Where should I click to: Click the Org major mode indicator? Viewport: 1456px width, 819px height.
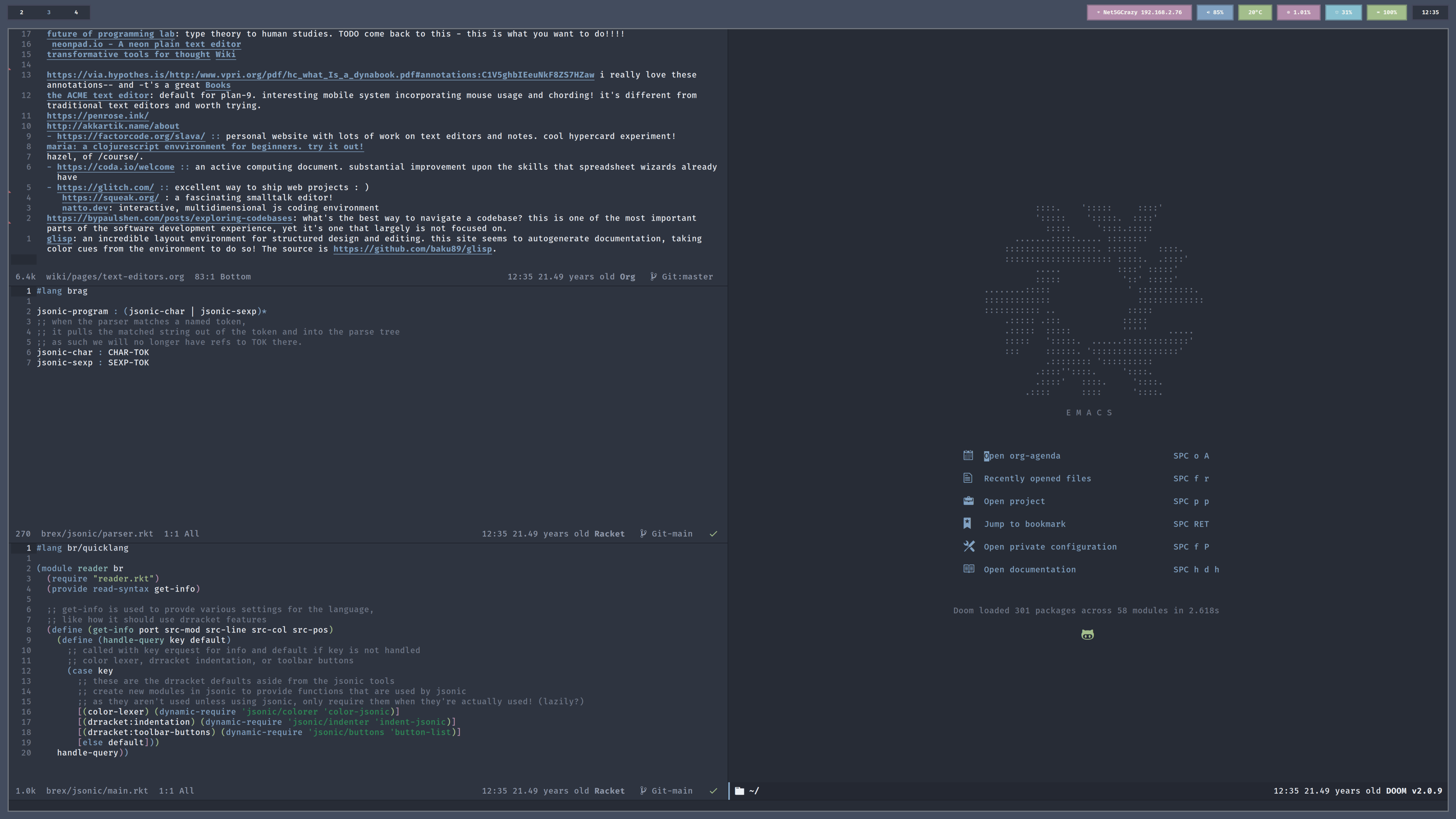628,276
